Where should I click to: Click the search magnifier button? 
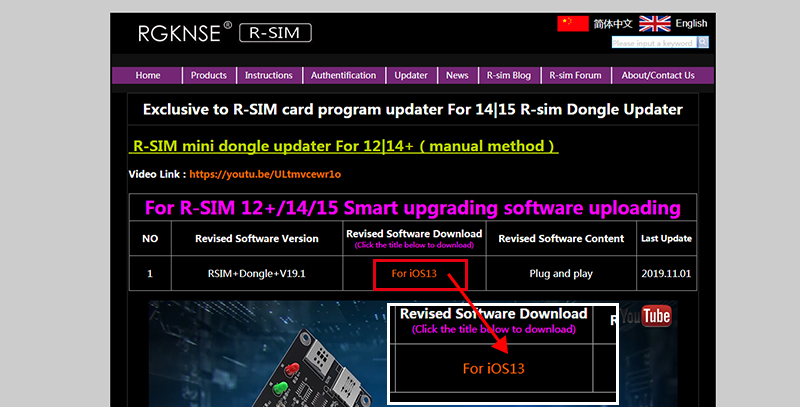[x=703, y=43]
